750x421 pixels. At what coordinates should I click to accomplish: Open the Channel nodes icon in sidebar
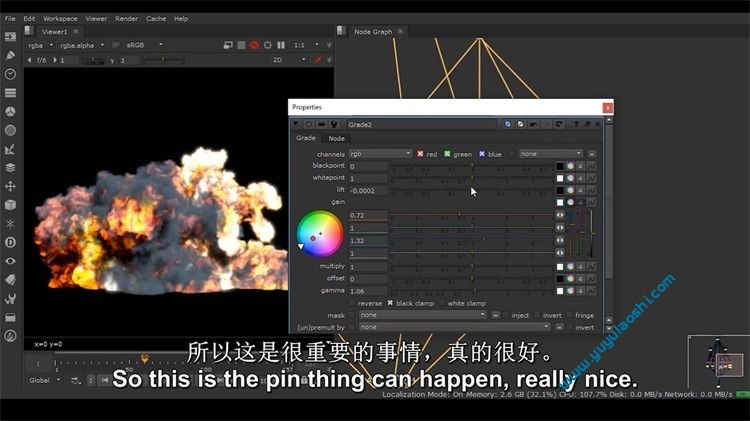pos(10,93)
